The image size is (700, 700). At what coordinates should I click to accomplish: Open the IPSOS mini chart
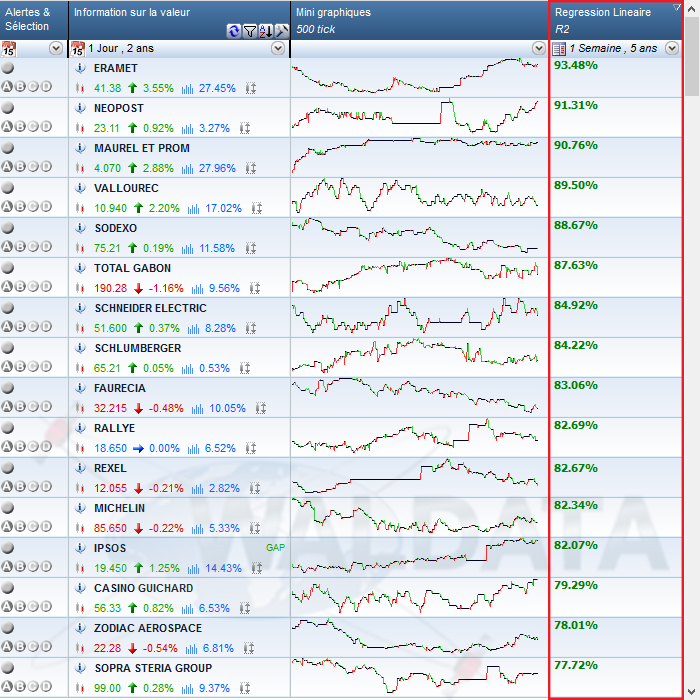pyautogui.click(x=415, y=556)
